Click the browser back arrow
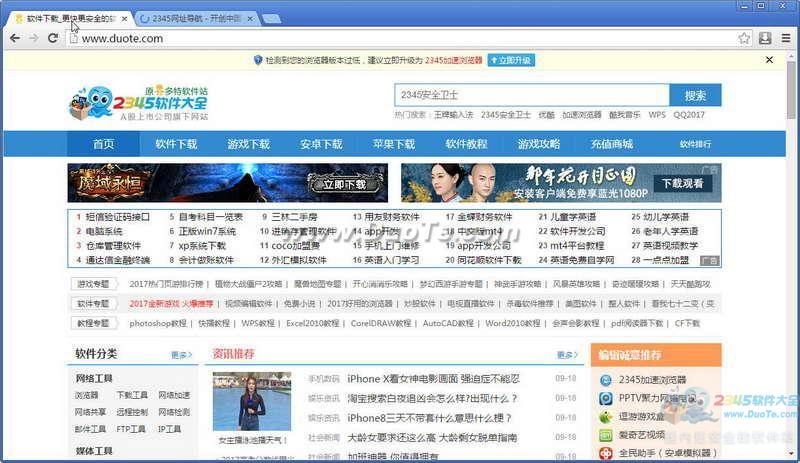Screen dimensions: 800x463 (13, 38)
